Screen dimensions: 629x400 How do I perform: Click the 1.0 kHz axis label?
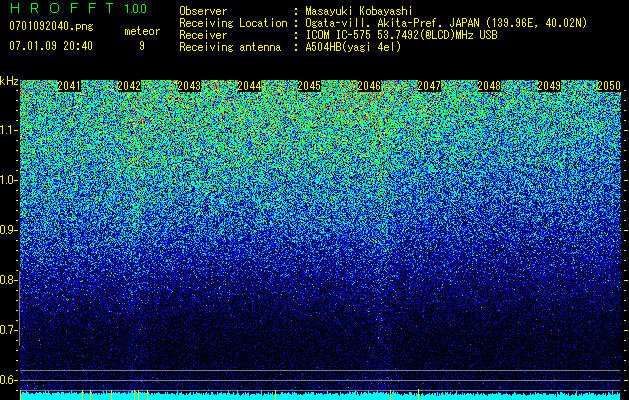tap(8, 180)
